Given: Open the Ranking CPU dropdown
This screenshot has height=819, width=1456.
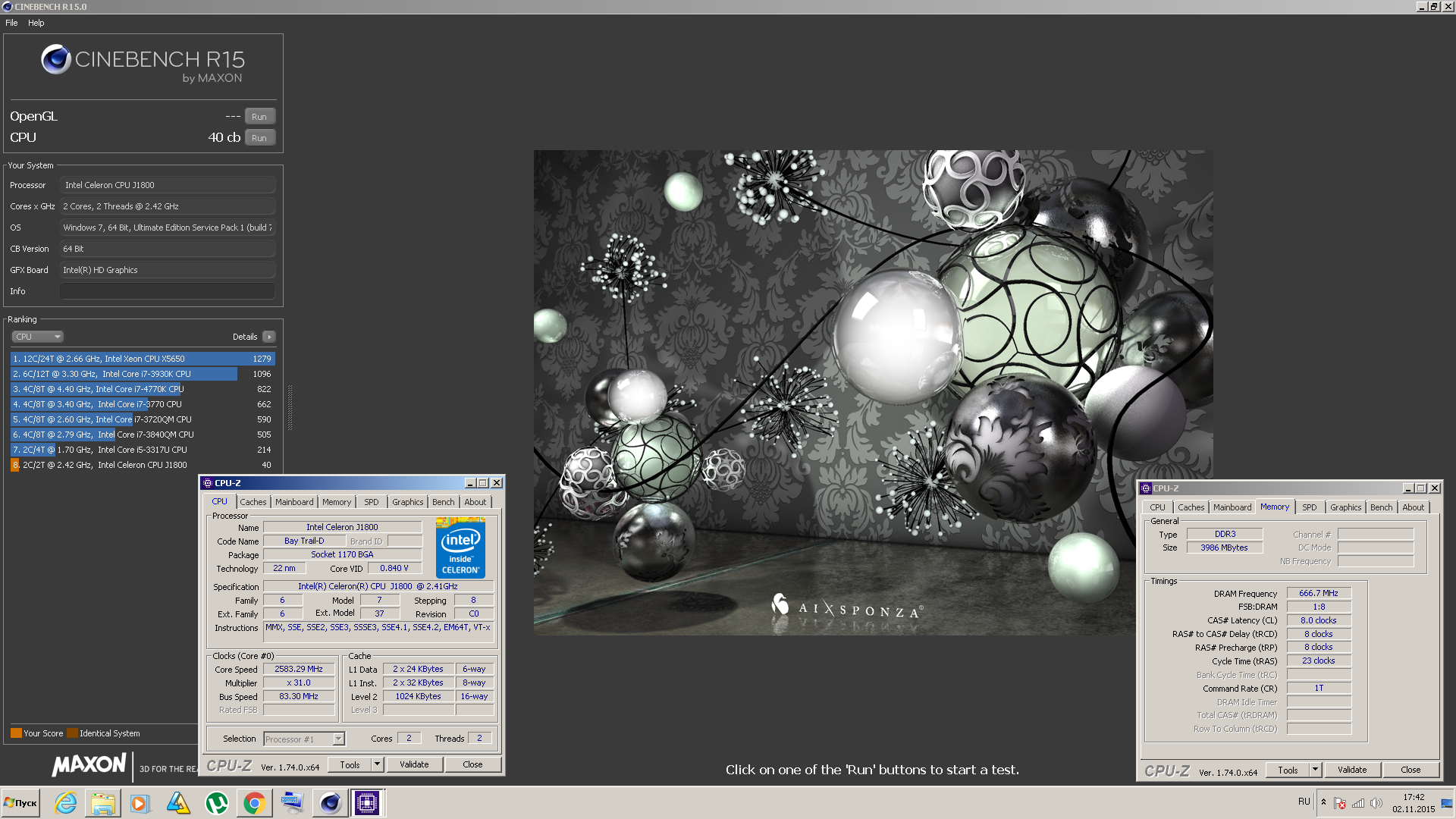Looking at the screenshot, I should point(37,337).
